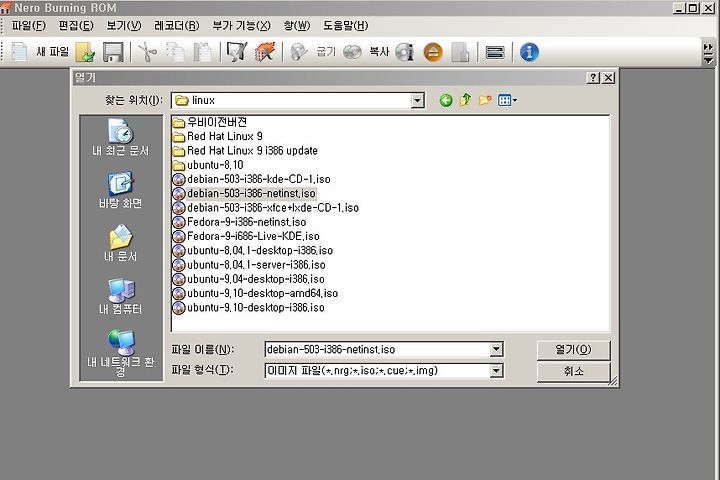Viewport: 720px width, 480px height.
Task: Open compilation with the folder toolbar icon
Action: pos(85,52)
